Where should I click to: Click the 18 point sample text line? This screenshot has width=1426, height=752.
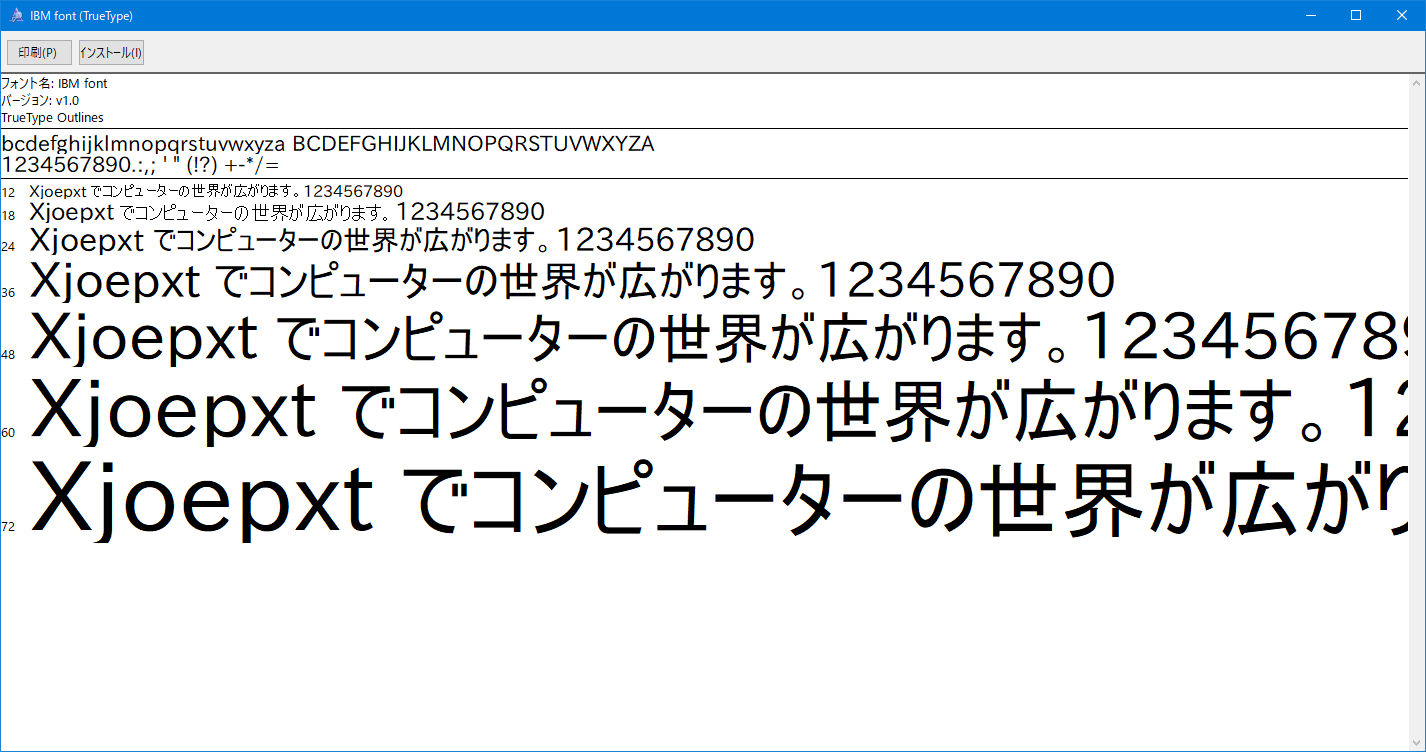point(287,212)
